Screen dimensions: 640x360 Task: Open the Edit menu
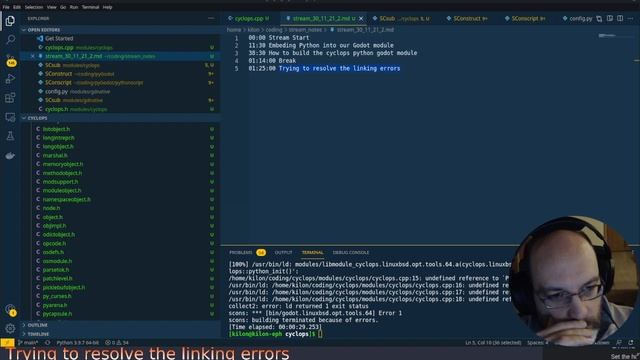point(17,7)
